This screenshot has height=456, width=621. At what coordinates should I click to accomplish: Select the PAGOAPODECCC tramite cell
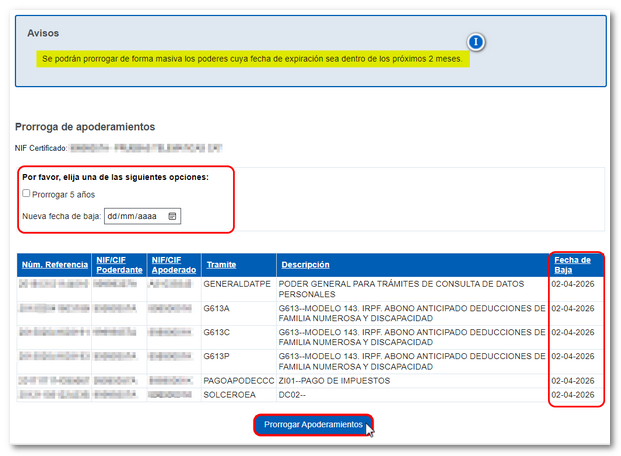[x=238, y=381]
